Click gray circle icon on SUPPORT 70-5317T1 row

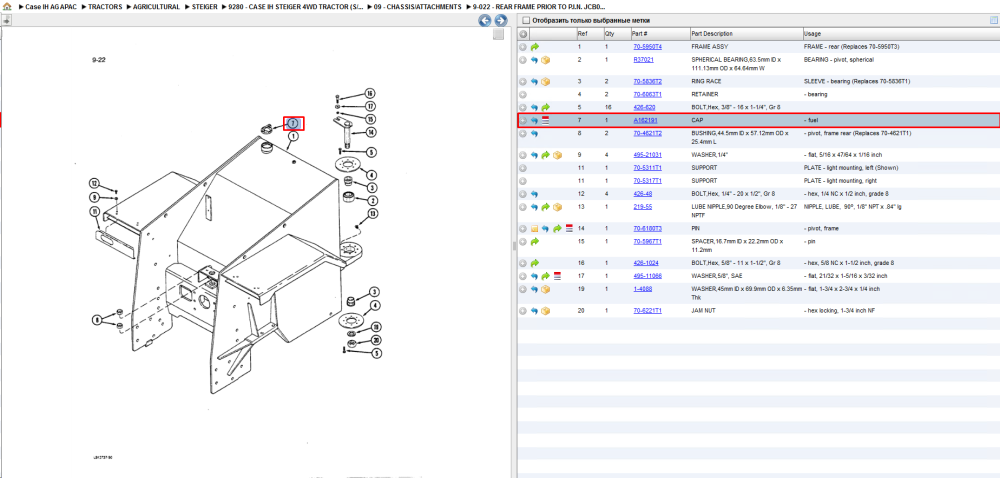[523, 181]
